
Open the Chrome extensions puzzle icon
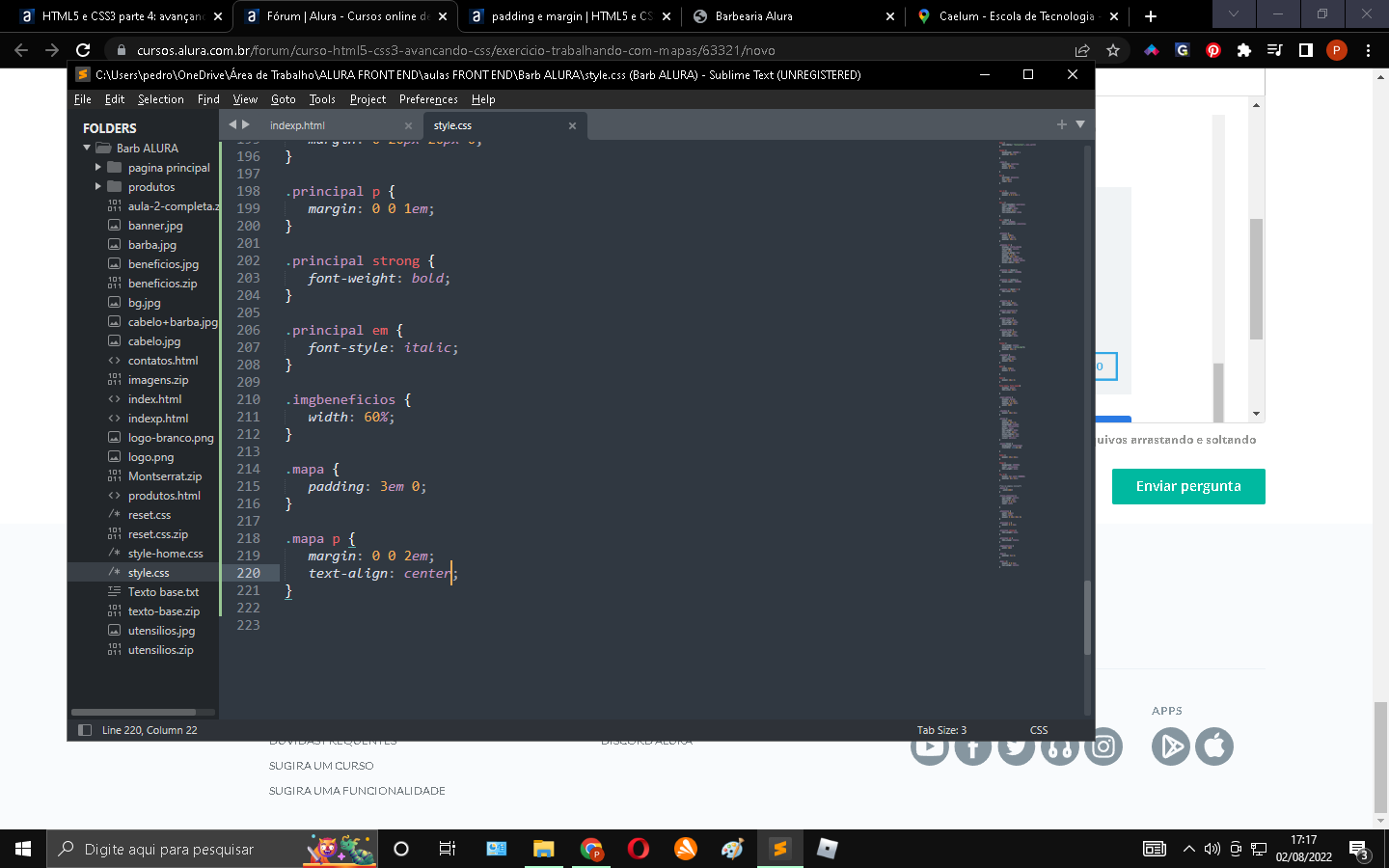[1244, 50]
